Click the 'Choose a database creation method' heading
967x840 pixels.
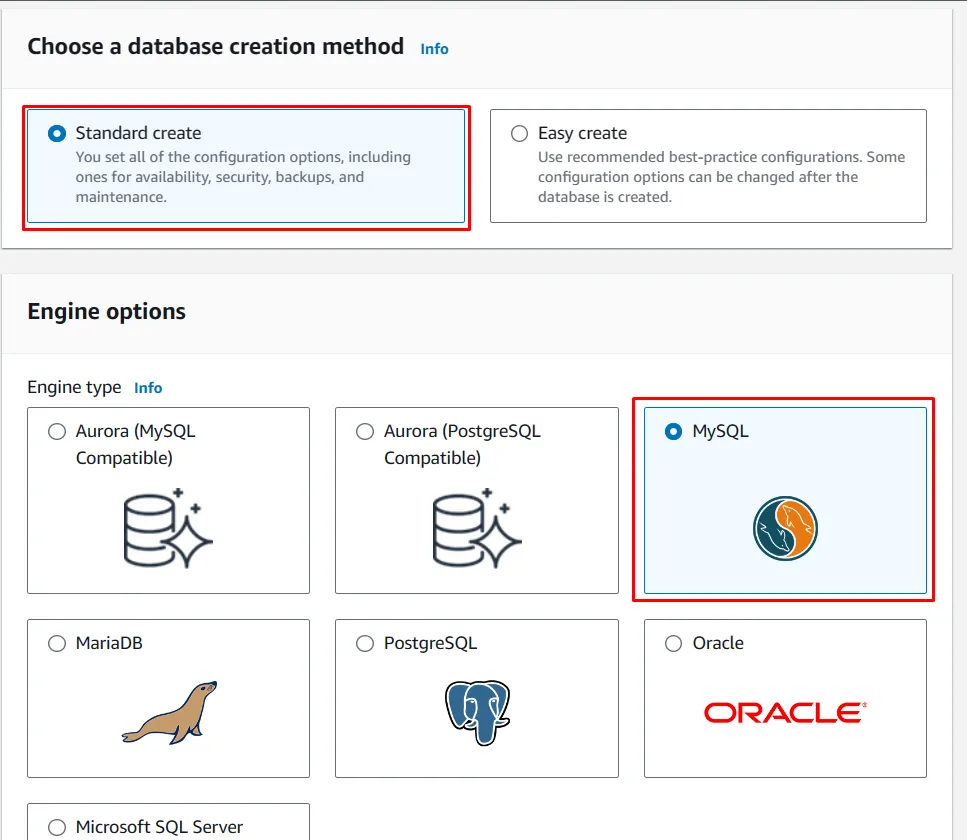(215, 46)
